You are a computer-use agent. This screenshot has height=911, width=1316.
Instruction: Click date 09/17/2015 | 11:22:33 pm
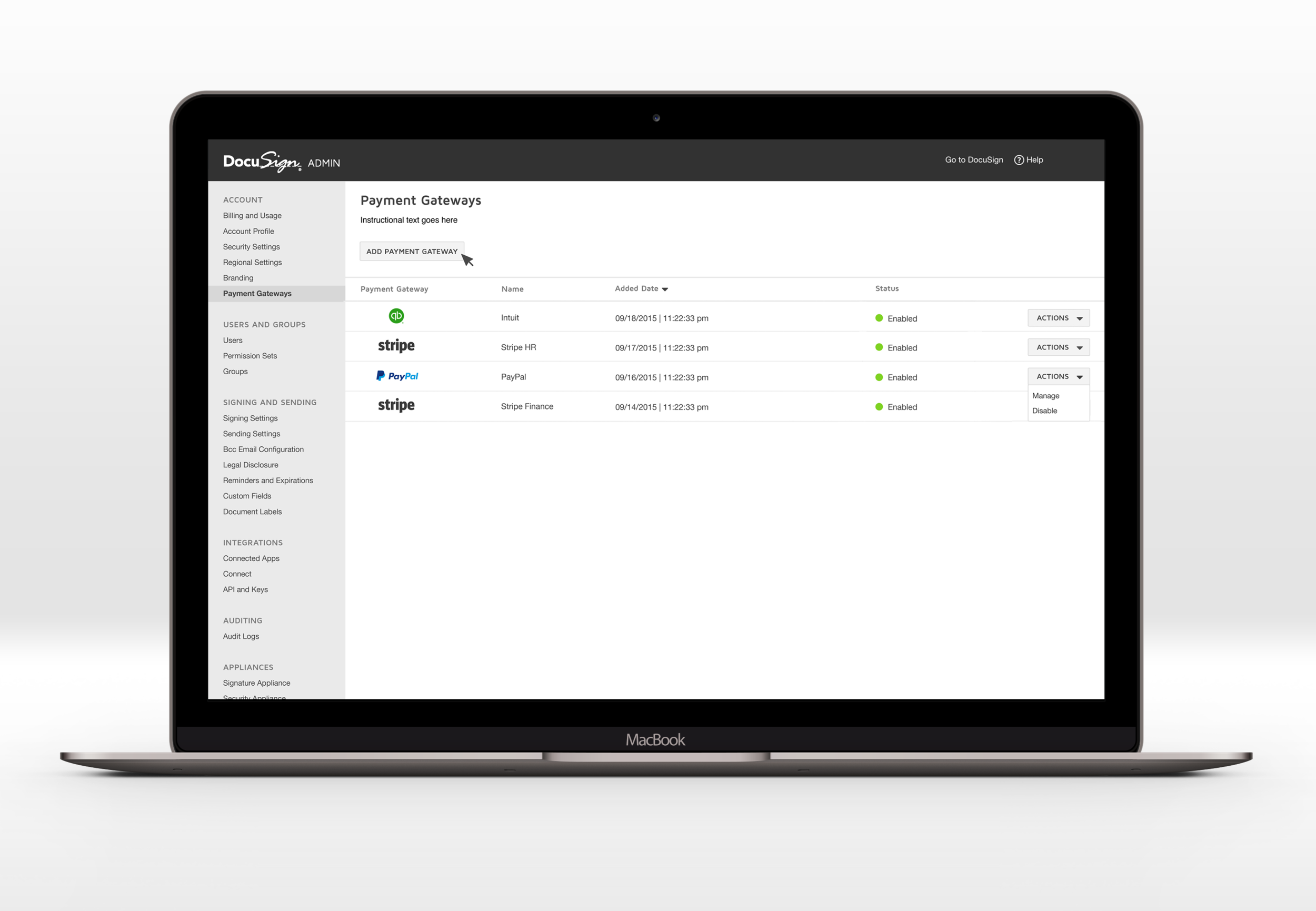coord(662,348)
